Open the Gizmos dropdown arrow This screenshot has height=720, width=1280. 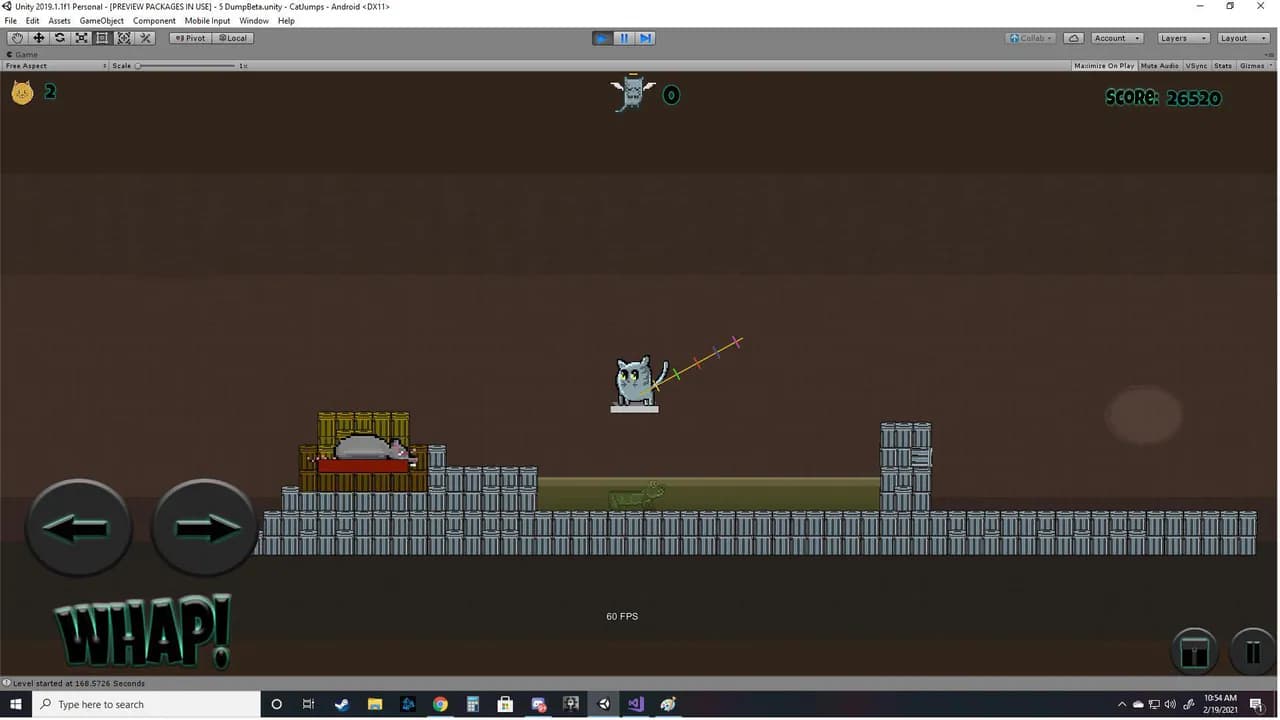(x=1271, y=66)
